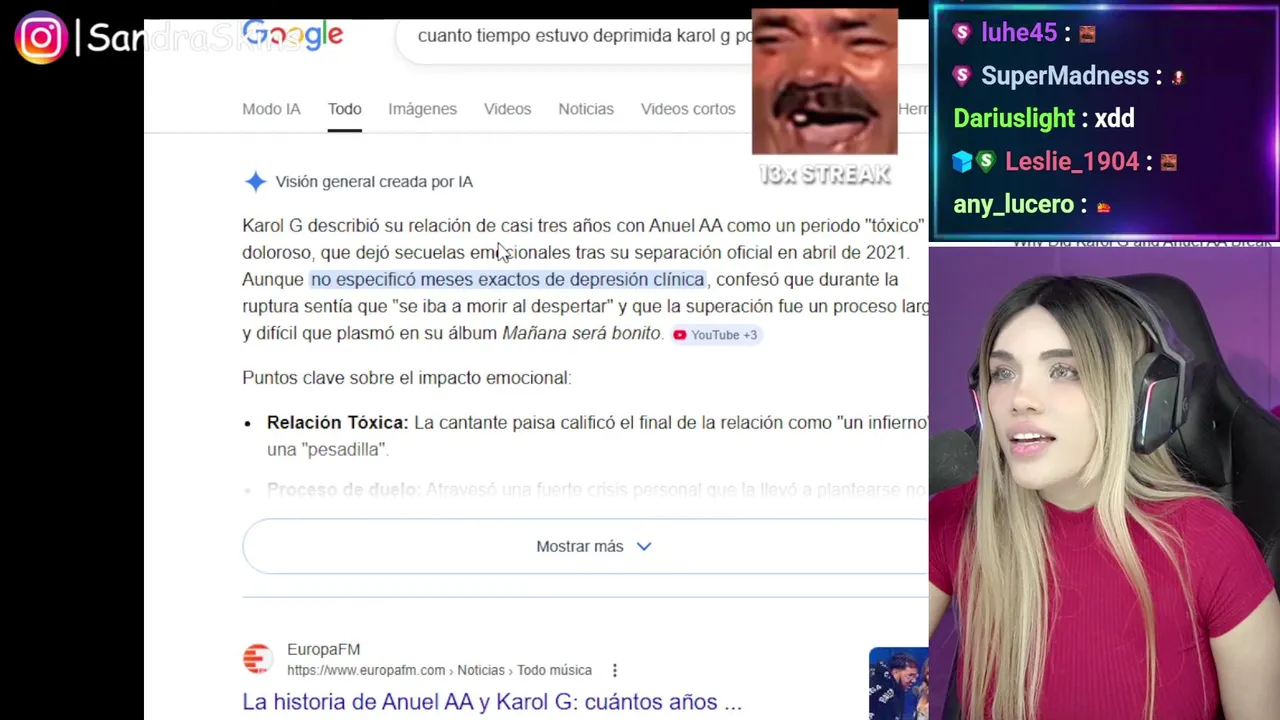This screenshot has width=1280, height=720.
Task: Select the Todo tab
Action: (x=344, y=109)
